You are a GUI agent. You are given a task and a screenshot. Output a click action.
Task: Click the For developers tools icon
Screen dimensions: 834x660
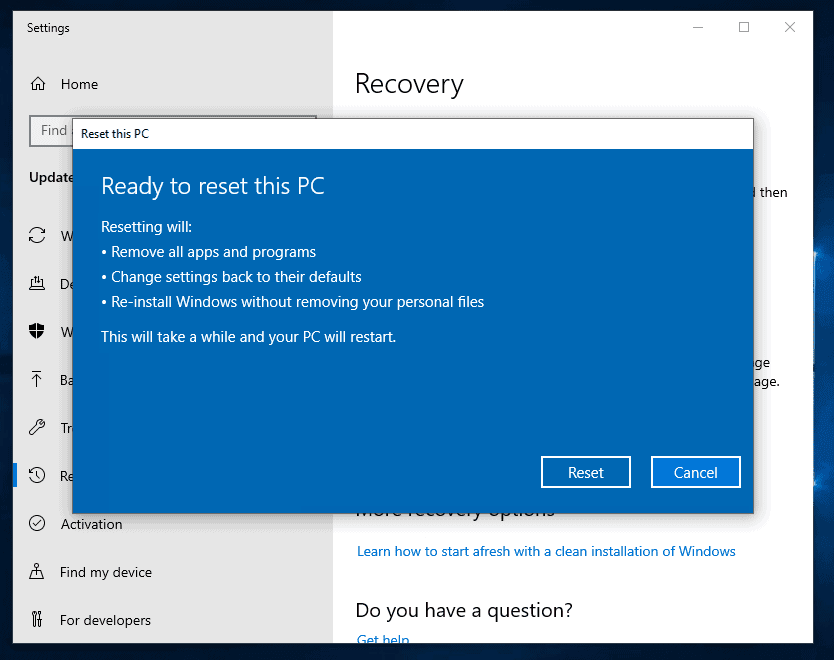(x=37, y=620)
